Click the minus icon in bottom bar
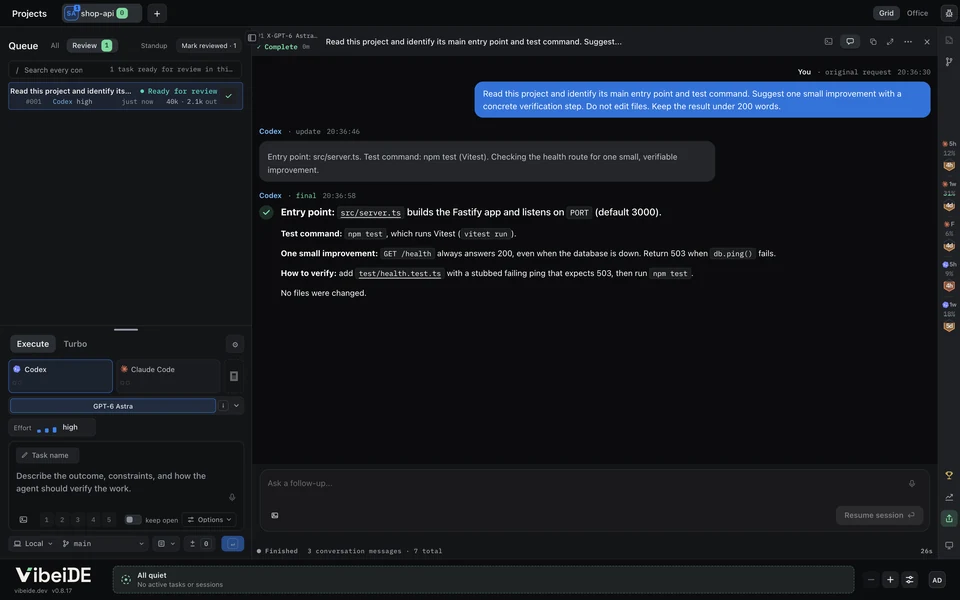 [871, 580]
